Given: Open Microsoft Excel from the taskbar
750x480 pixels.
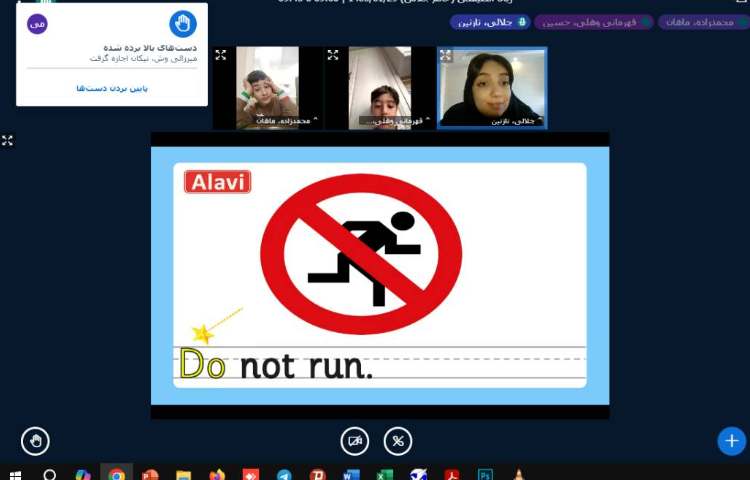Looking at the screenshot, I should [x=385, y=474].
